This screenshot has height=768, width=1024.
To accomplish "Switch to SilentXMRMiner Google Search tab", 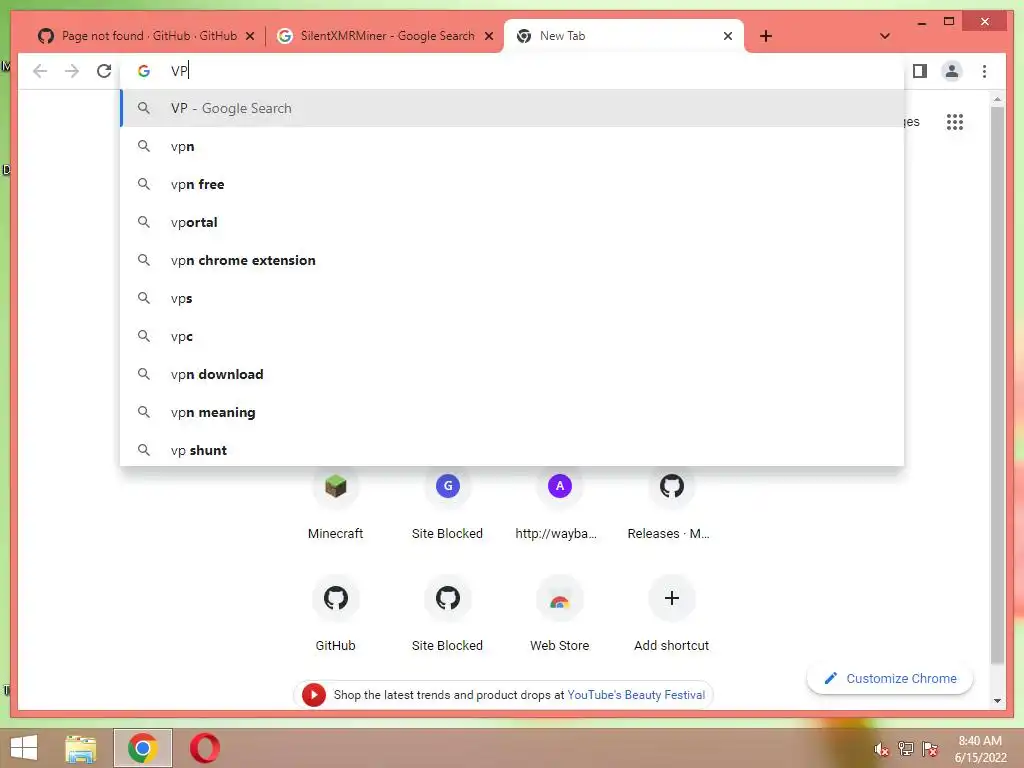I will click(385, 36).
